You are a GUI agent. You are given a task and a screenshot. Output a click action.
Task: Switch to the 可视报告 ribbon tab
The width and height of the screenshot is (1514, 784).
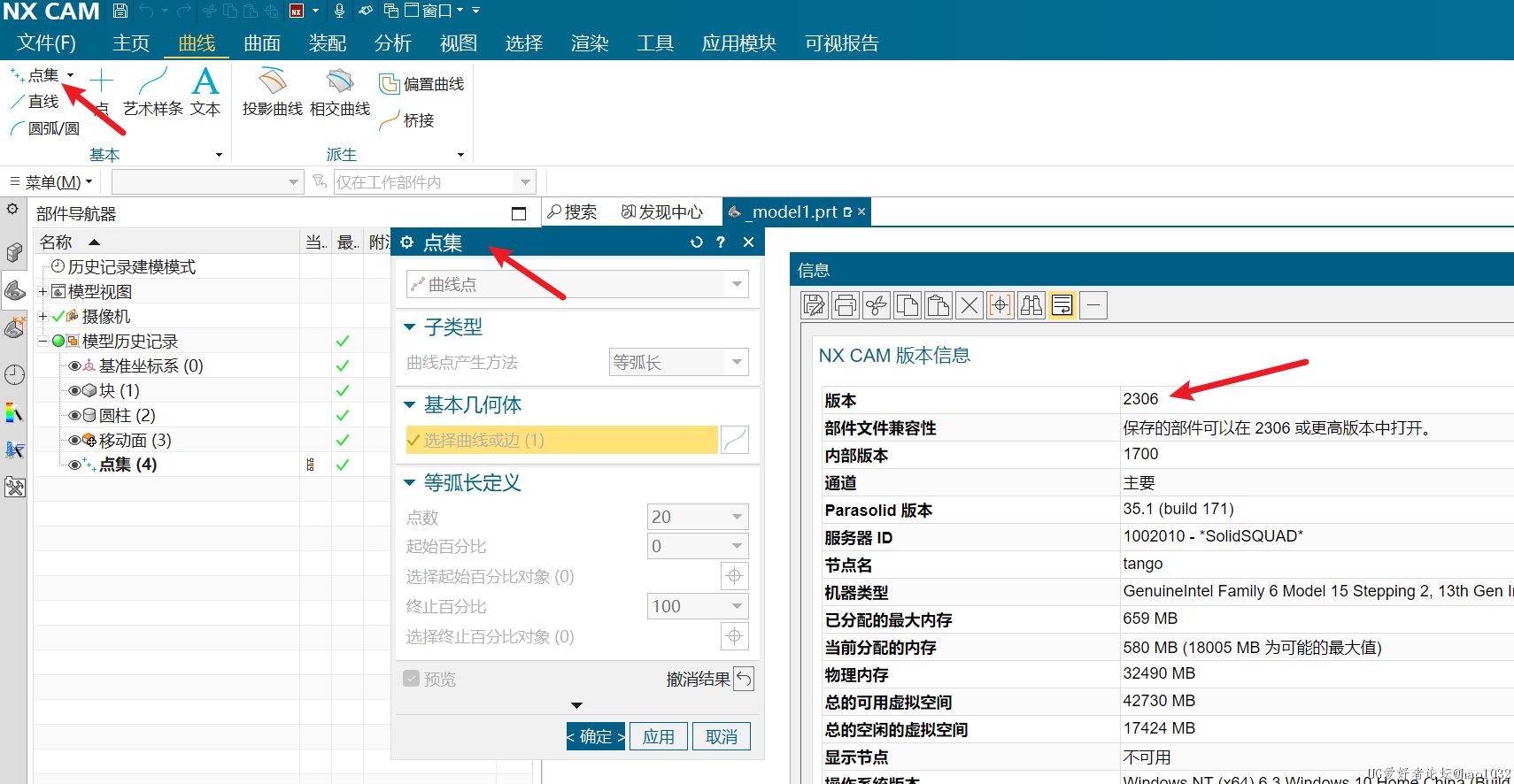click(842, 43)
